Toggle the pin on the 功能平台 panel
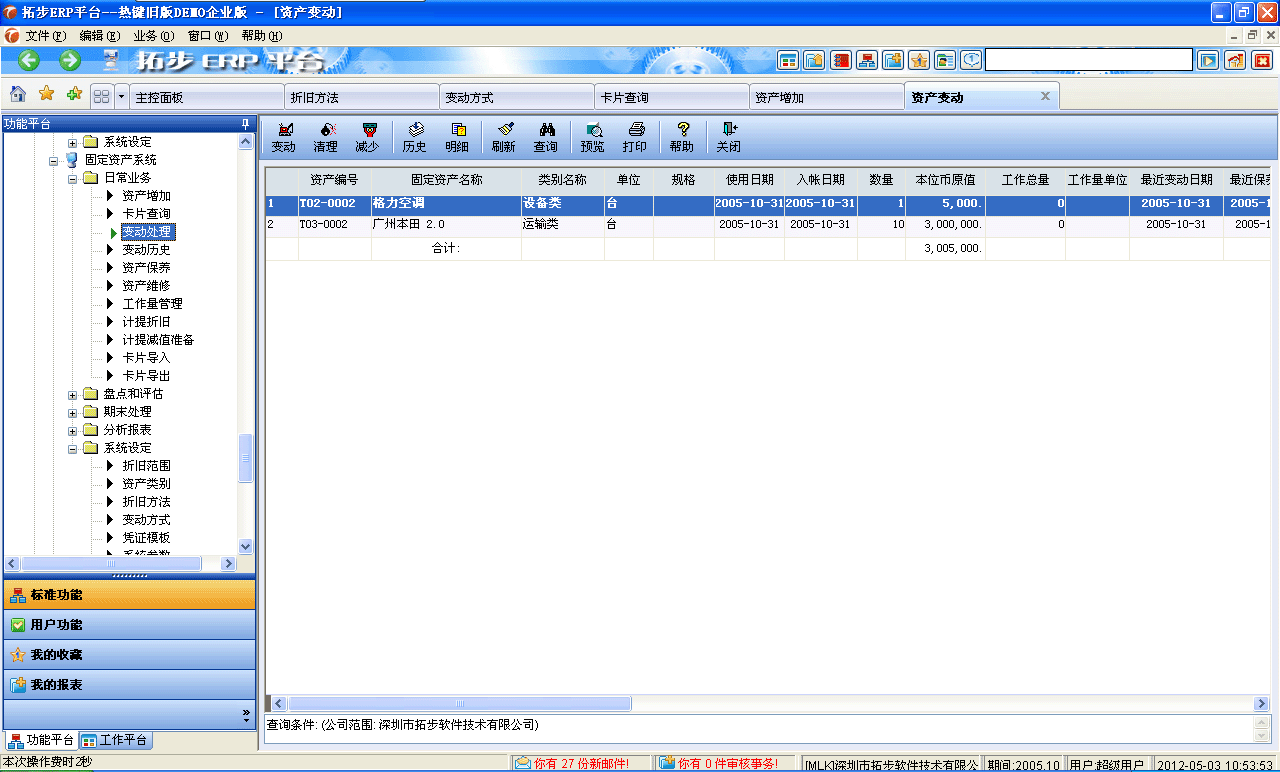1280x772 pixels. pyautogui.click(x=247, y=124)
